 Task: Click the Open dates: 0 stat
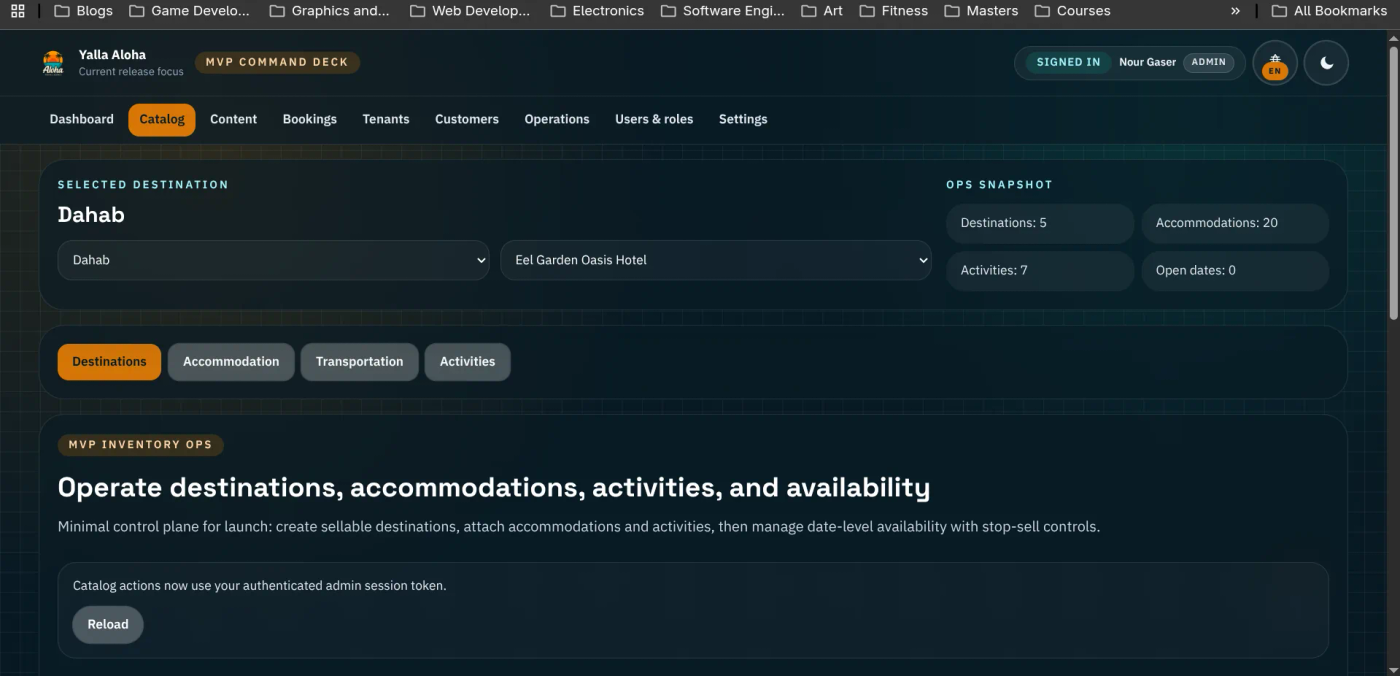[1235, 270]
